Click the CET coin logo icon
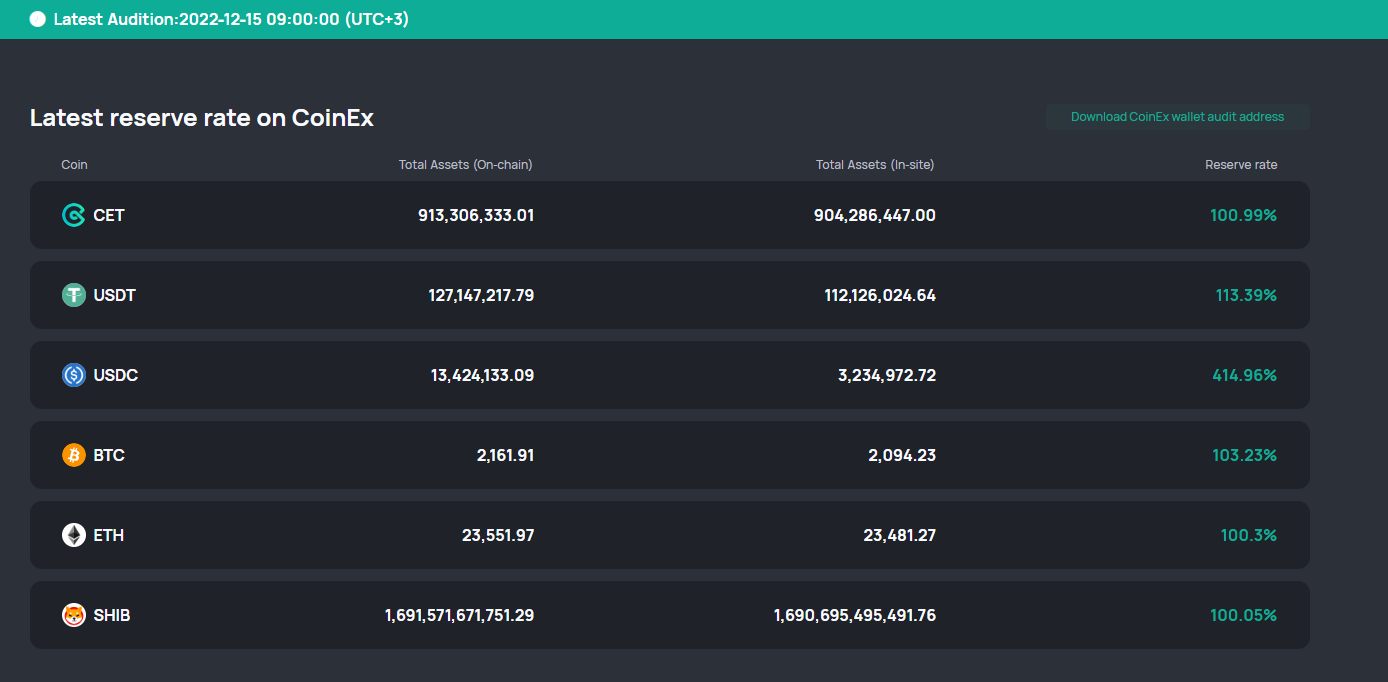The image size is (1388, 682). [x=74, y=215]
